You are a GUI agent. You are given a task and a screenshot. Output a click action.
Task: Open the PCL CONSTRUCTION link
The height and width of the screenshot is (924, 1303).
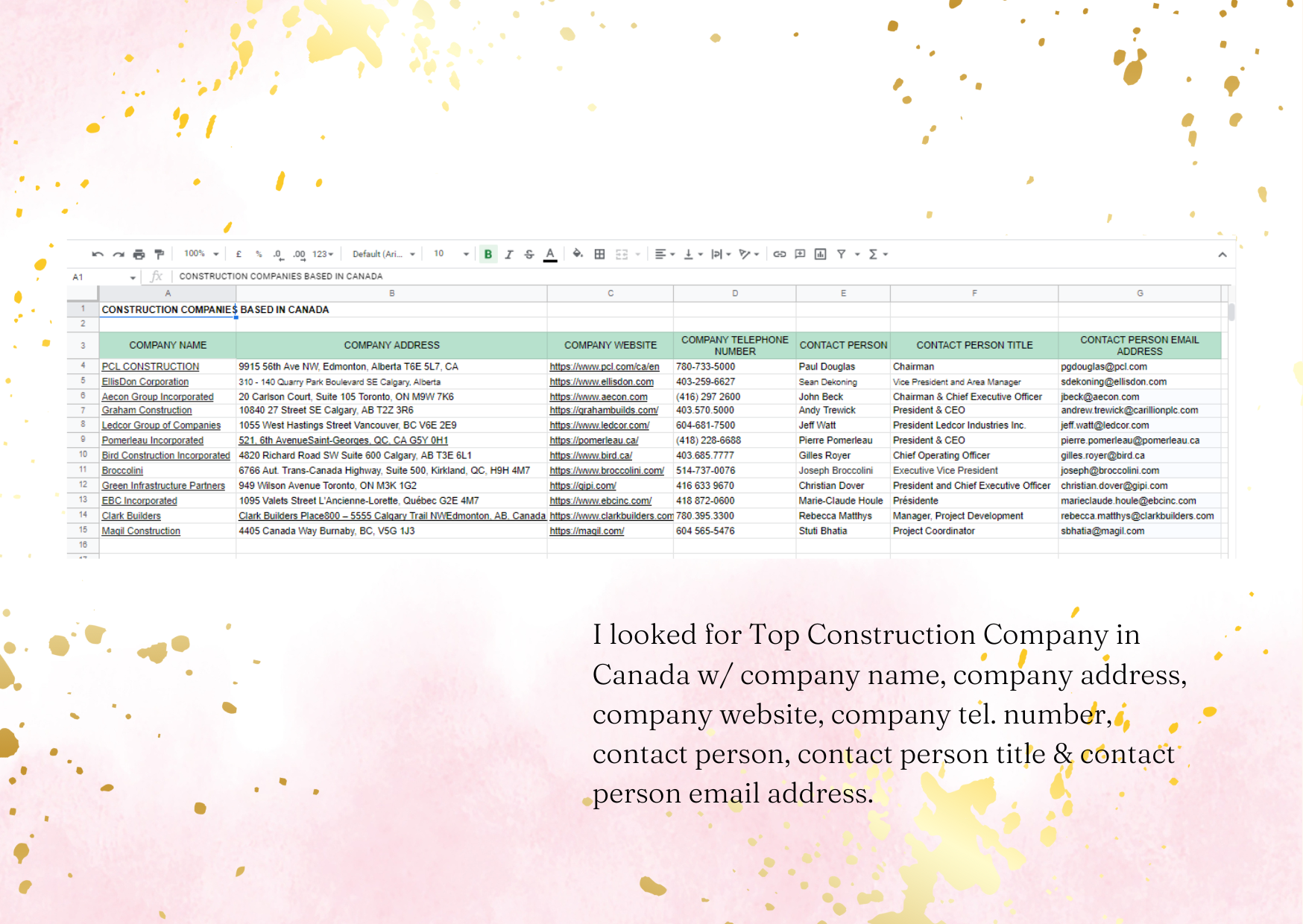(151, 367)
